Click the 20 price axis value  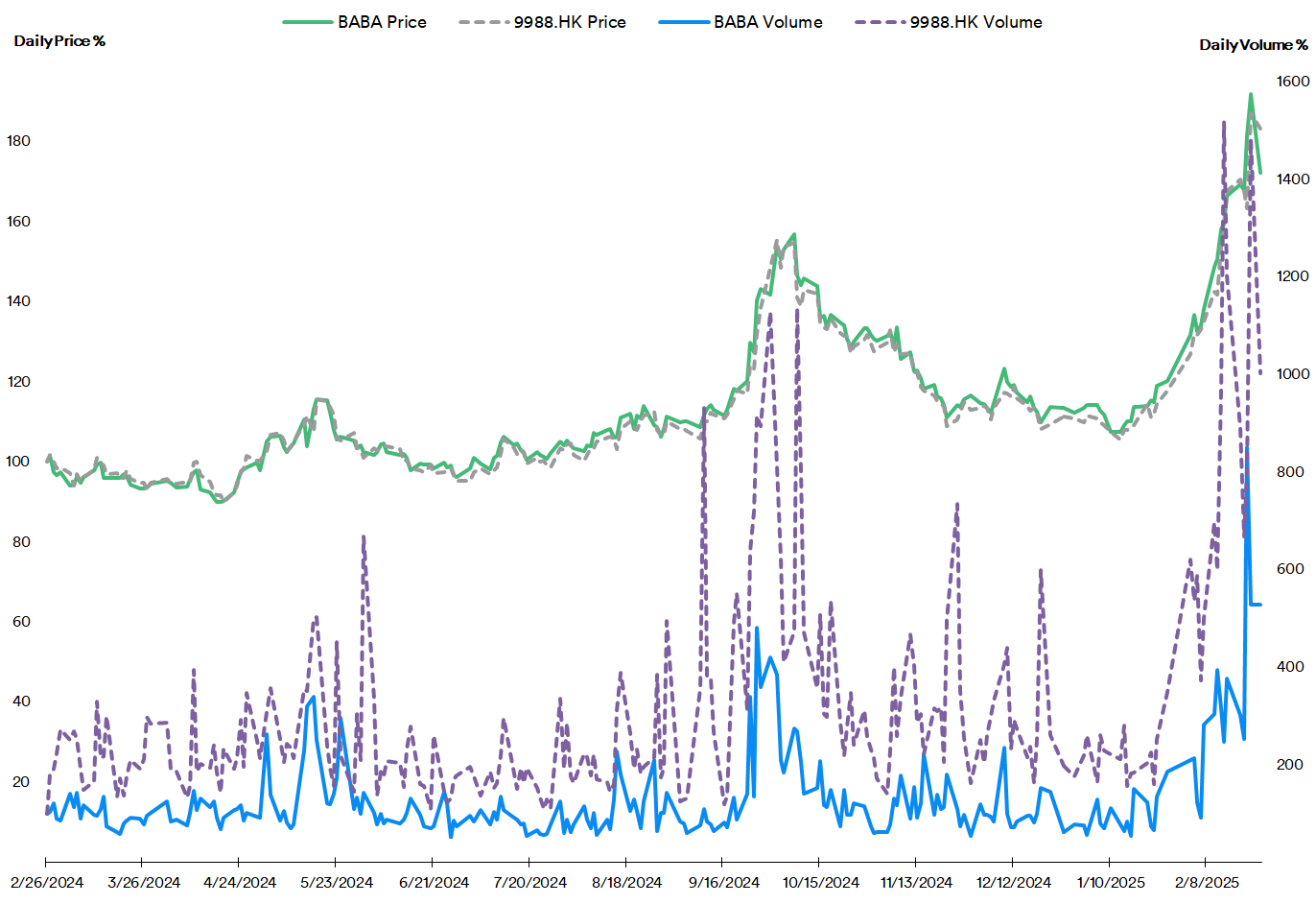[21, 782]
